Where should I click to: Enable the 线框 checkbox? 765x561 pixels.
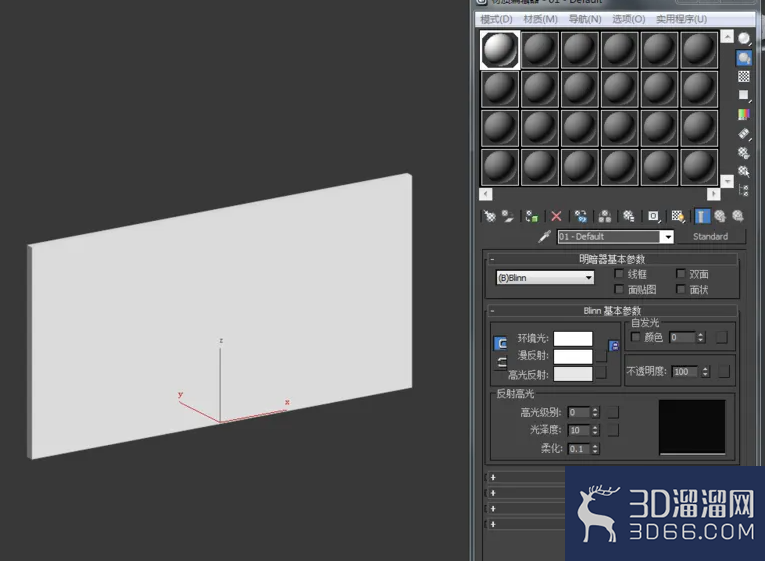pos(619,274)
